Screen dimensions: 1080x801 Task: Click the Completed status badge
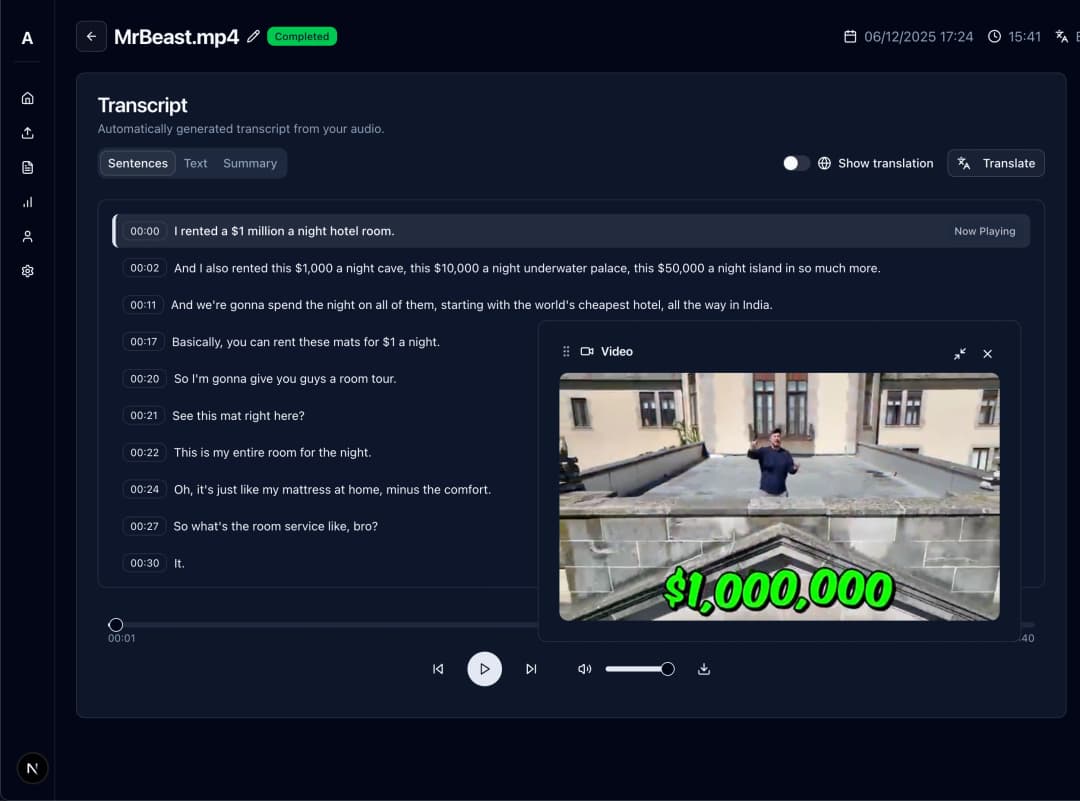pyautogui.click(x=302, y=37)
